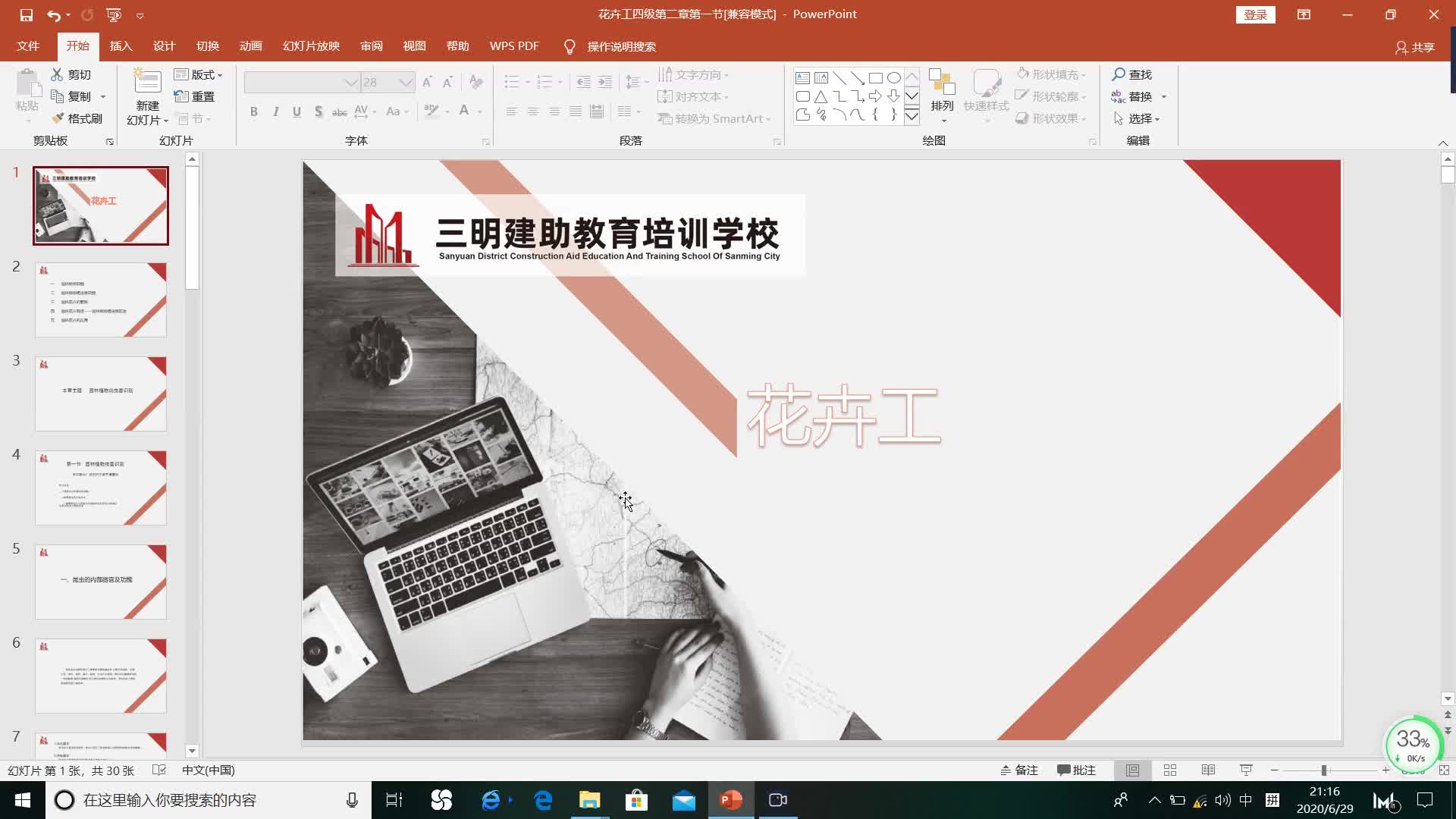This screenshot has width=1456, height=819.
Task: Switch to the Animations tab
Action: pos(250,46)
